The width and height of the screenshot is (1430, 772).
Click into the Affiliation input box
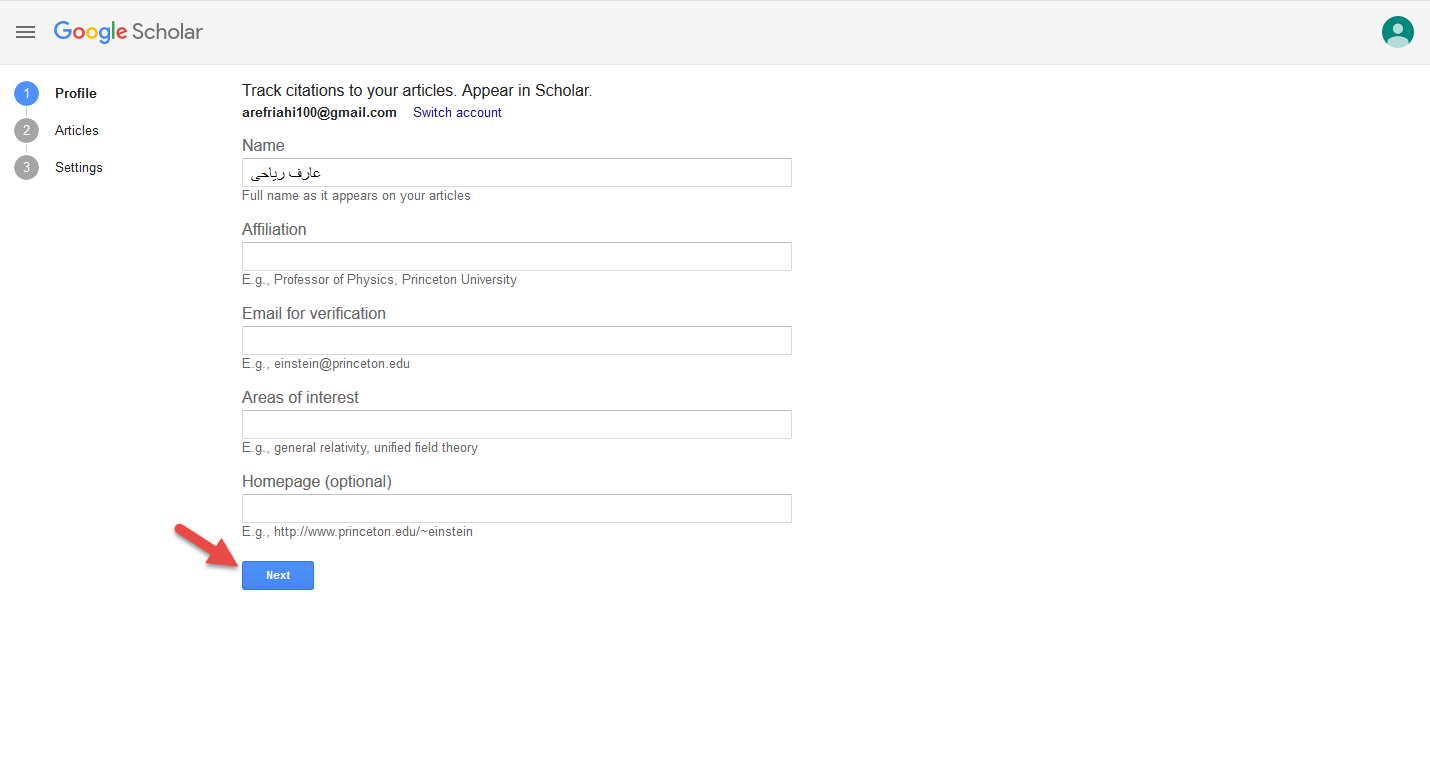click(516, 256)
